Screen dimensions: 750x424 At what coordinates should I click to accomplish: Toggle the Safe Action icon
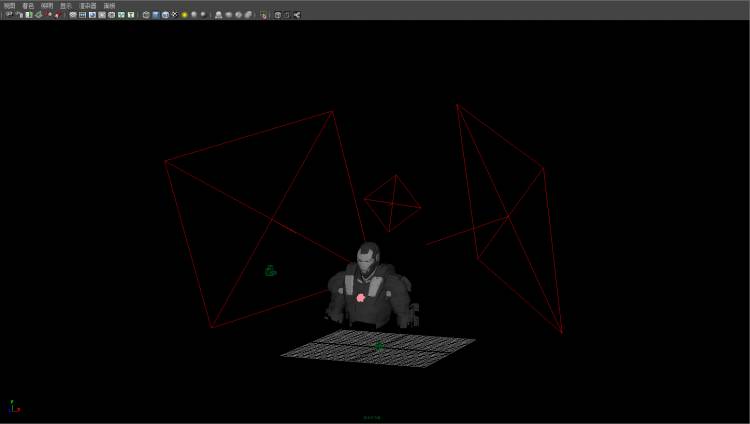121,15
